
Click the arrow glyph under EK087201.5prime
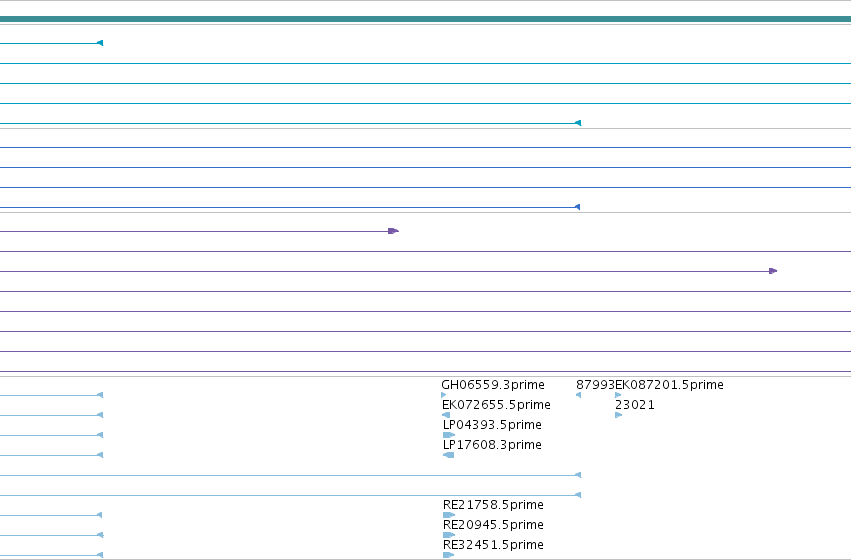(618, 395)
